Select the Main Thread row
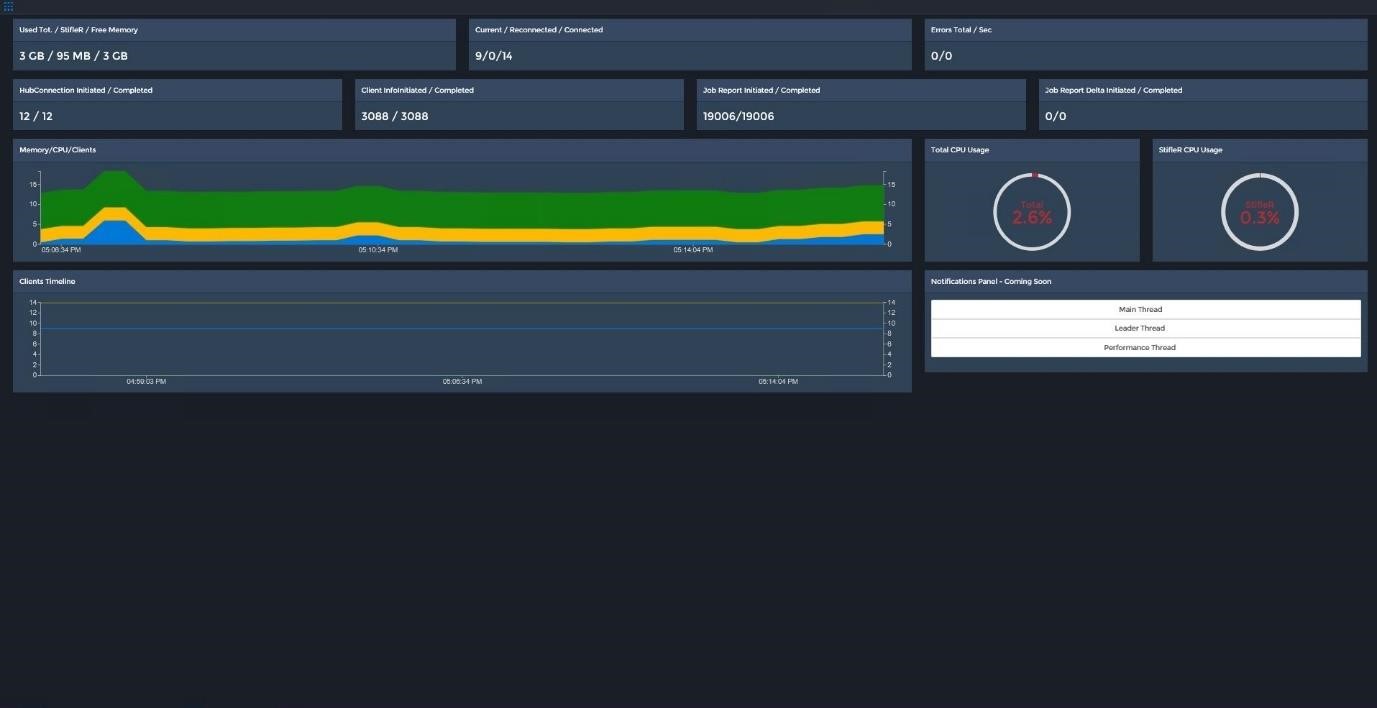Image resolution: width=1377 pixels, height=708 pixels. [1145, 309]
